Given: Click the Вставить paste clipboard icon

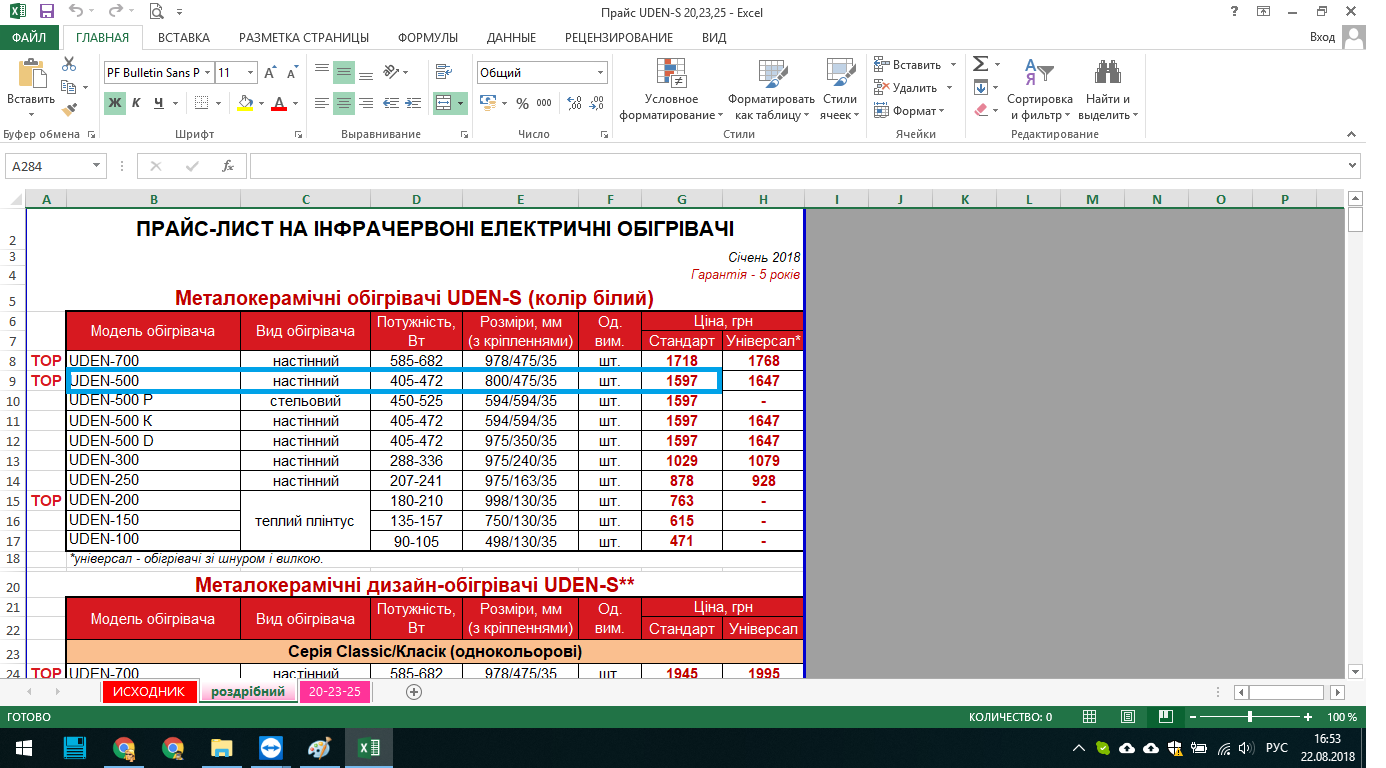Looking at the screenshot, I should click(x=31, y=74).
